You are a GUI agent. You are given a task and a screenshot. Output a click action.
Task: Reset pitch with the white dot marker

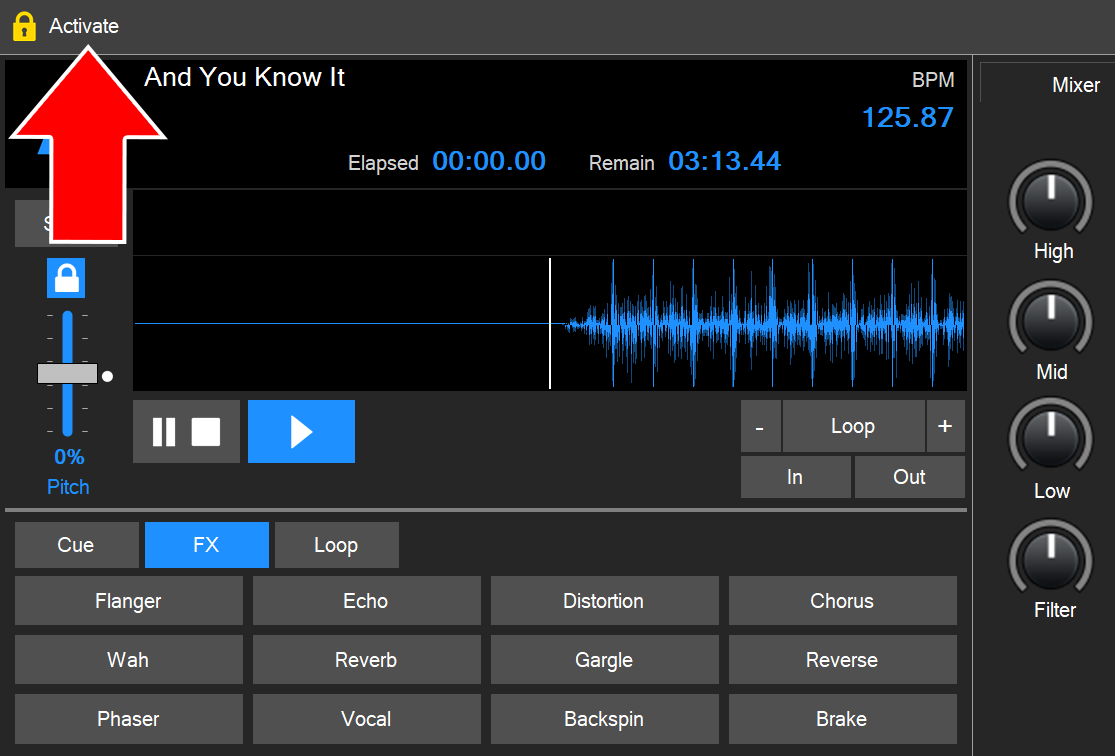[x=107, y=376]
